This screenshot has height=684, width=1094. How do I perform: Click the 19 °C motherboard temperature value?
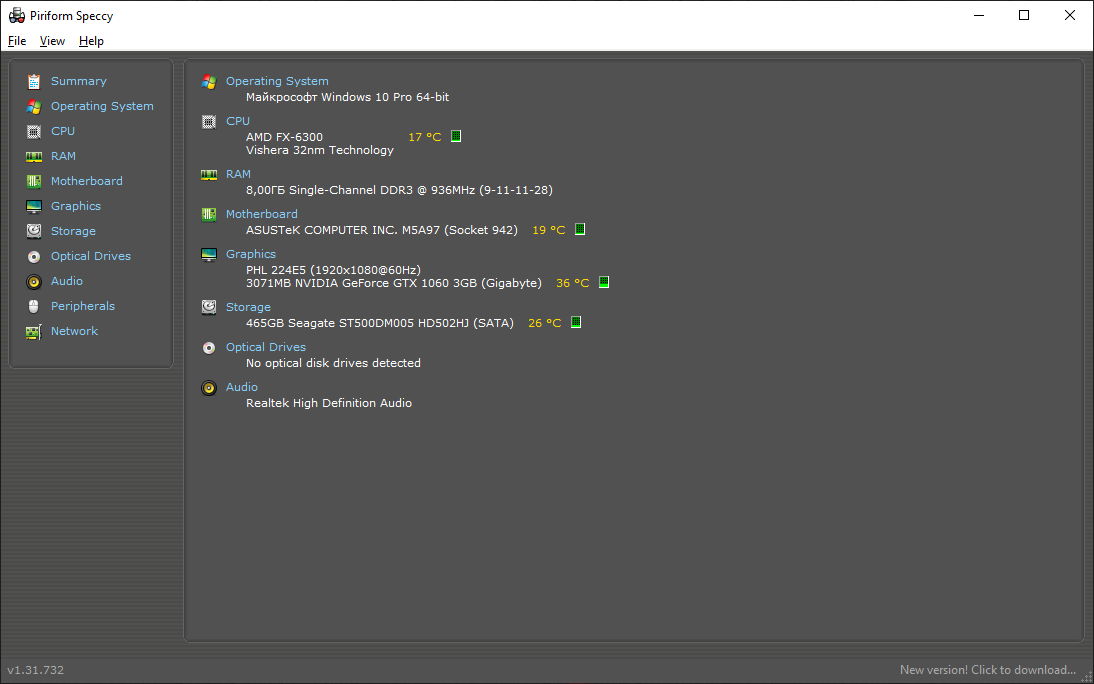tap(548, 230)
